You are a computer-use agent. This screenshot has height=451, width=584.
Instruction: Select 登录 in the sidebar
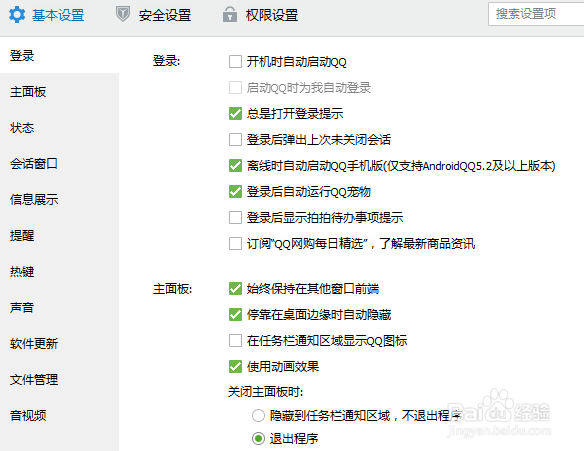click(60, 55)
